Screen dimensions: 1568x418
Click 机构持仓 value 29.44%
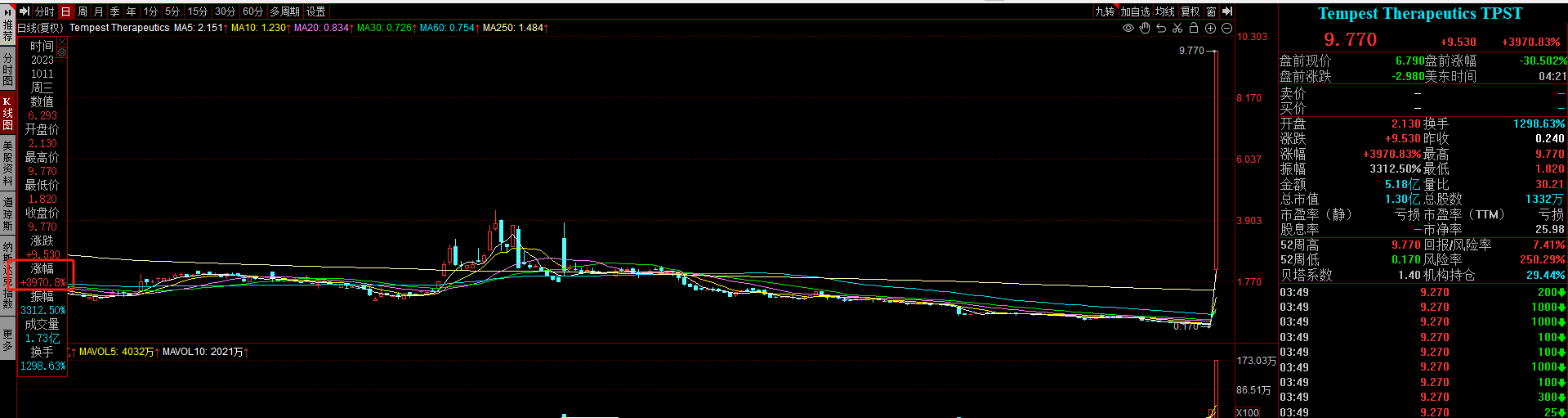1545,275
